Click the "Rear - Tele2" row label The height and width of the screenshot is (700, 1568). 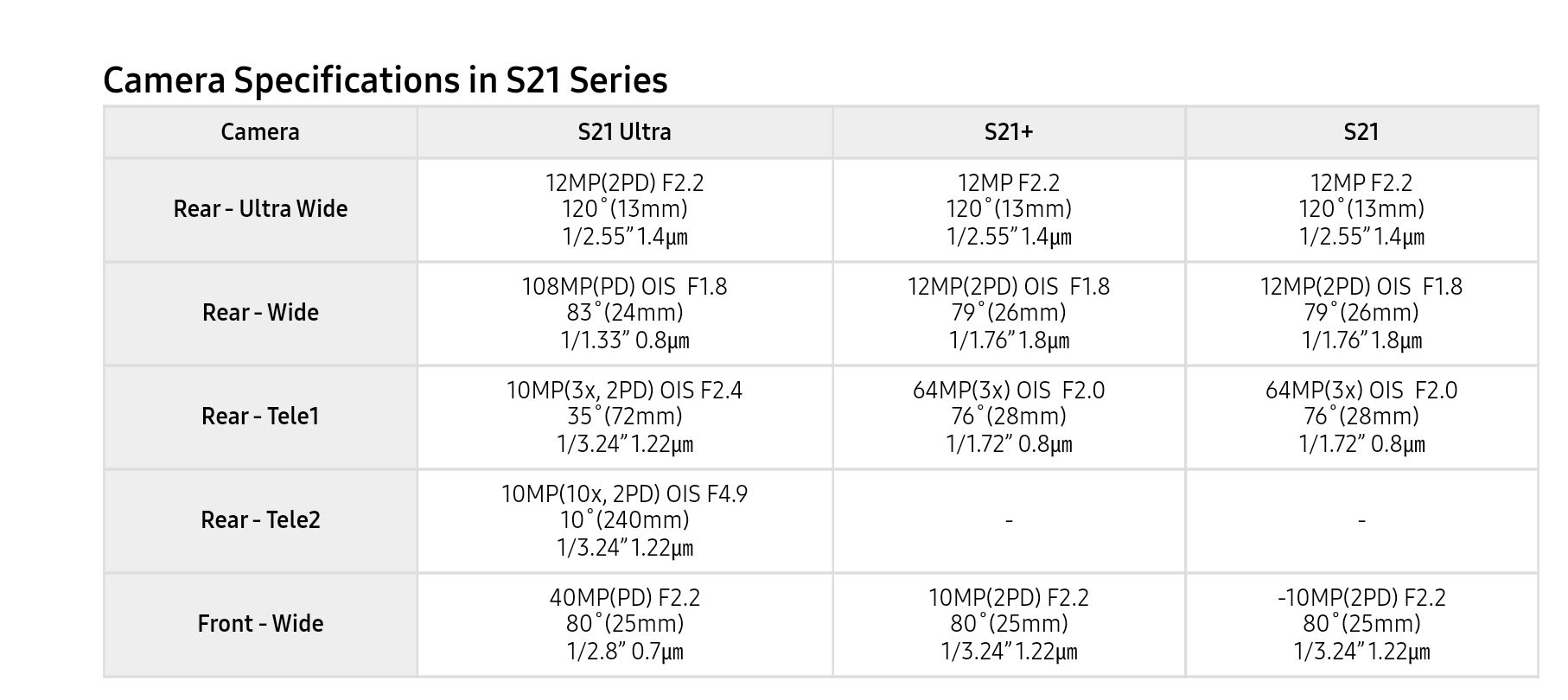[x=260, y=520]
